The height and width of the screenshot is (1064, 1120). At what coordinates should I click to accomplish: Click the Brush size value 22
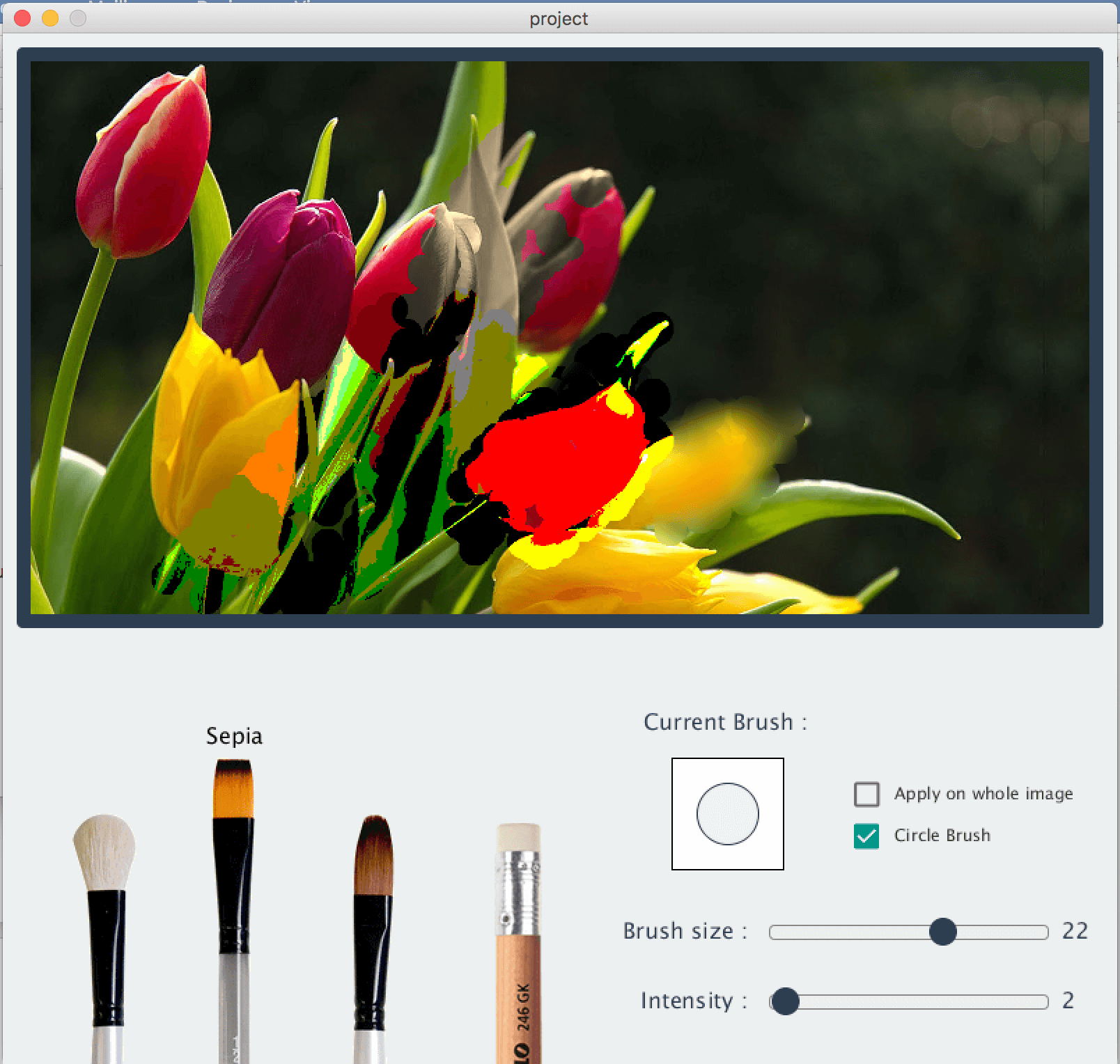pyautogui.click(x=1075, y=931)
